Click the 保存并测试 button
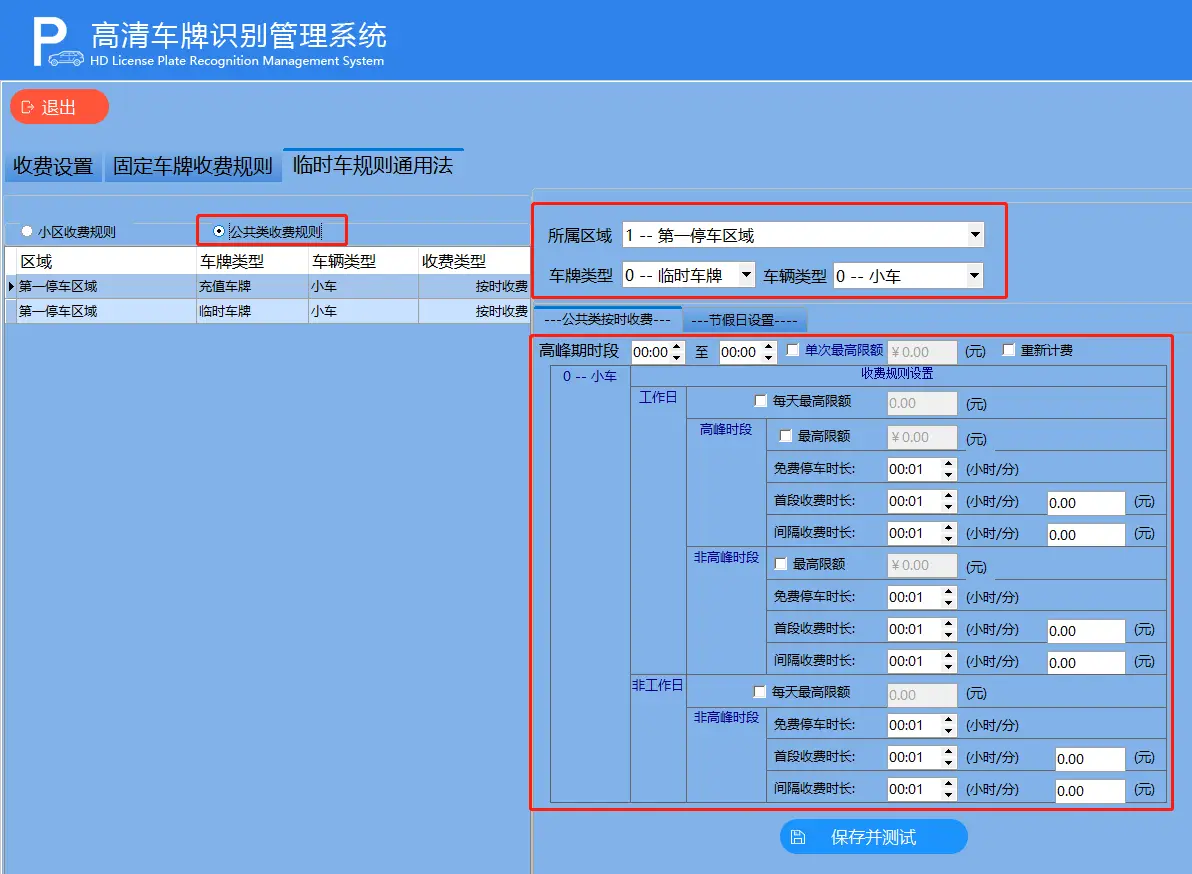1192x874 pixels. click(x=874, y=836)
